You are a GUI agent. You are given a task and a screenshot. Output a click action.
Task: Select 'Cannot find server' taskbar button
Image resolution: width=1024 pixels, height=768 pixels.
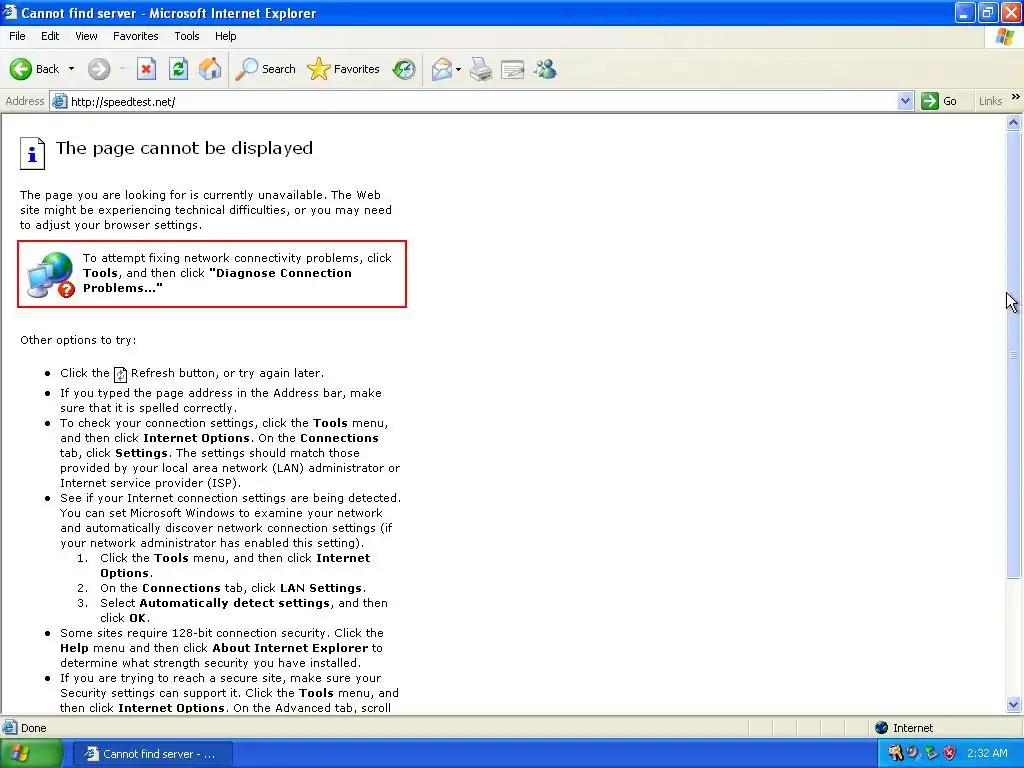(152, 754)
